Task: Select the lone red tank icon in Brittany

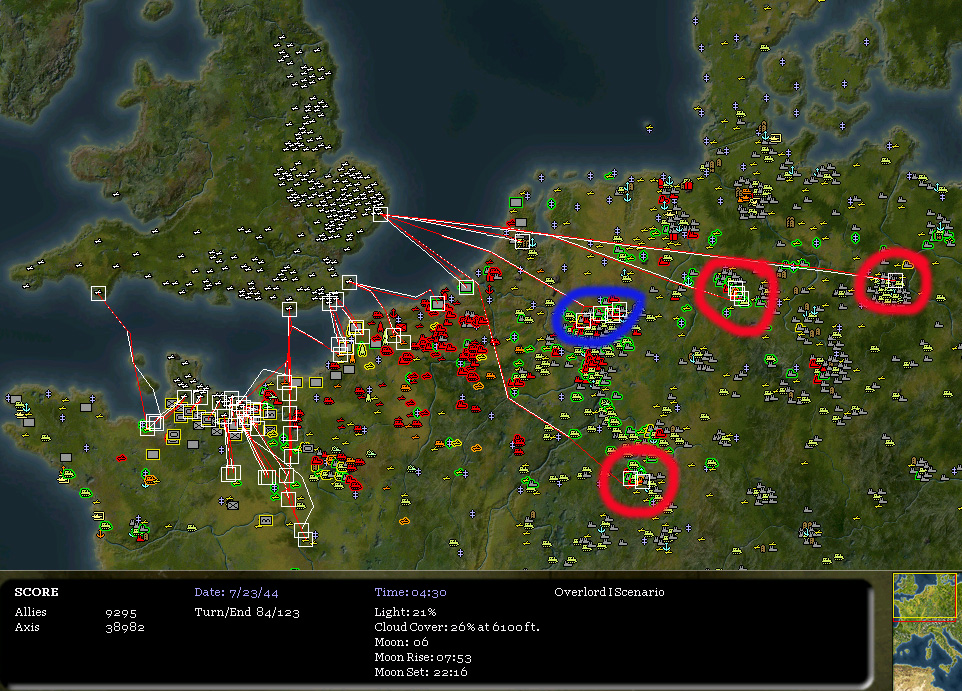Action: (121, 458)
